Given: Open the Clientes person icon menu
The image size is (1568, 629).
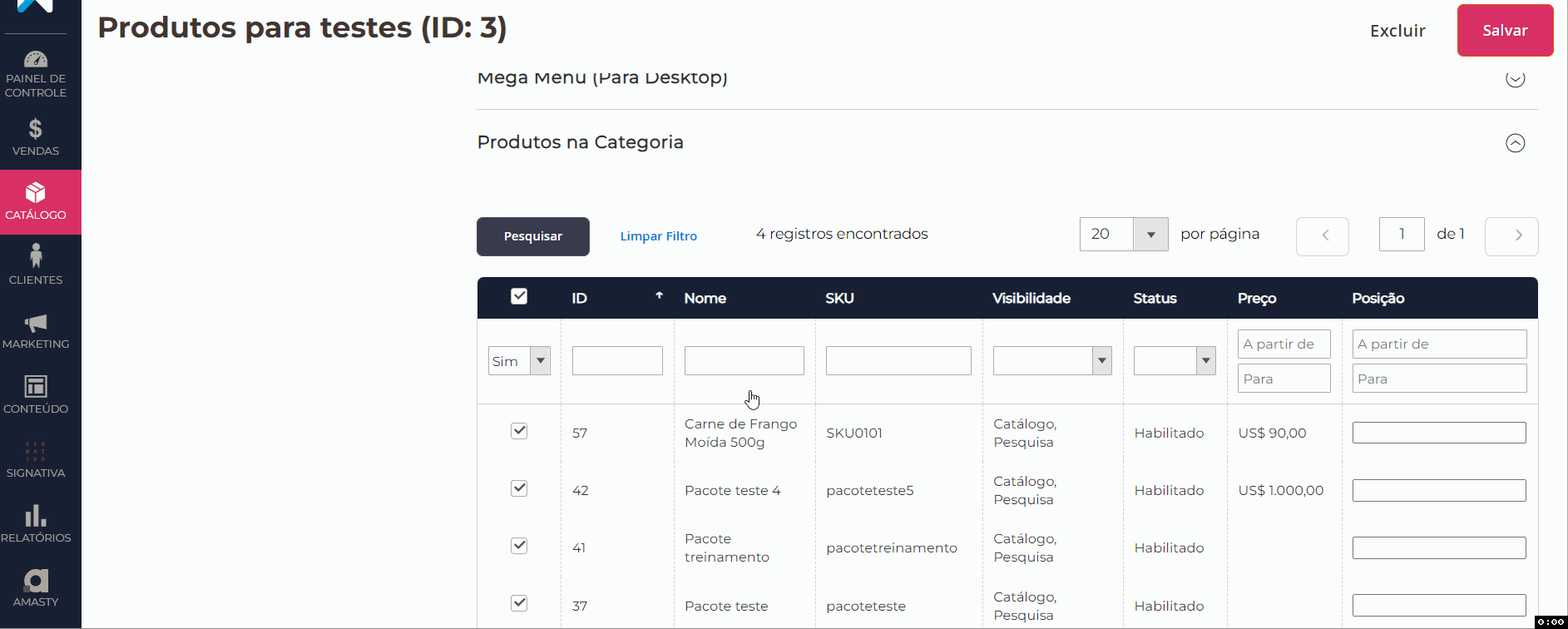Looking at the screenshot, I should click(x=36, y=256).
